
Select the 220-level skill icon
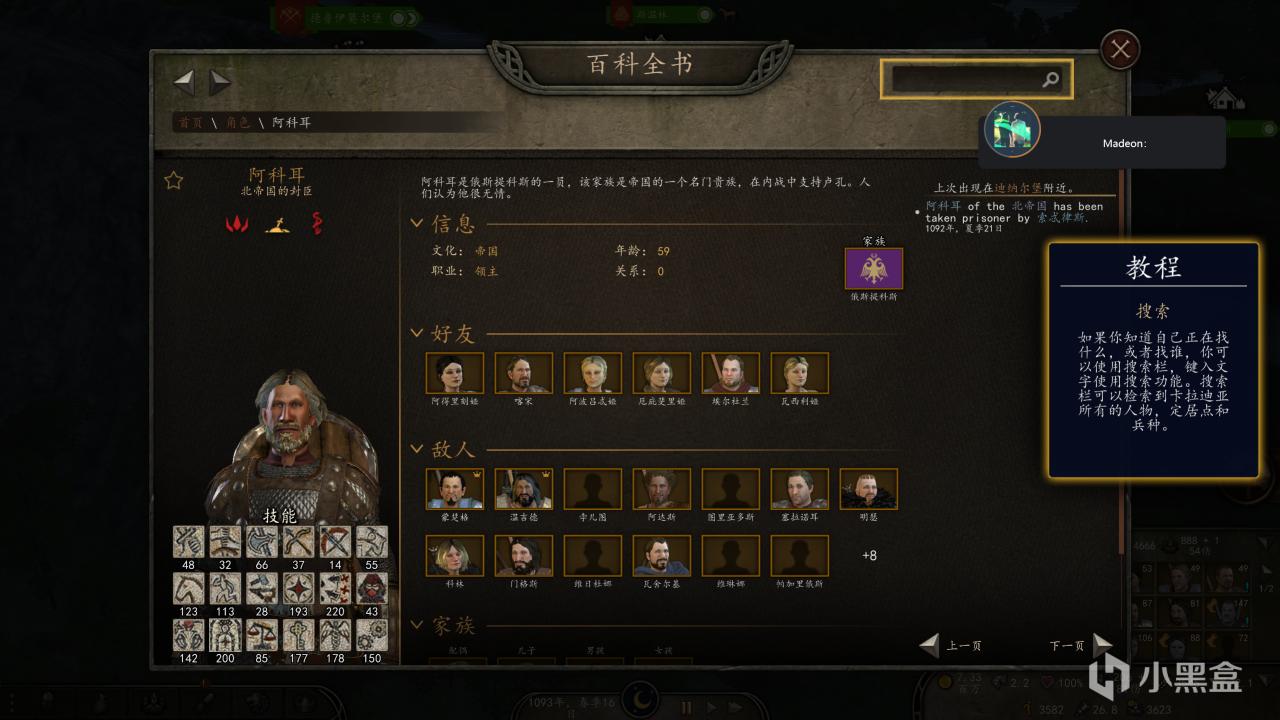click(x=335, y=588)
